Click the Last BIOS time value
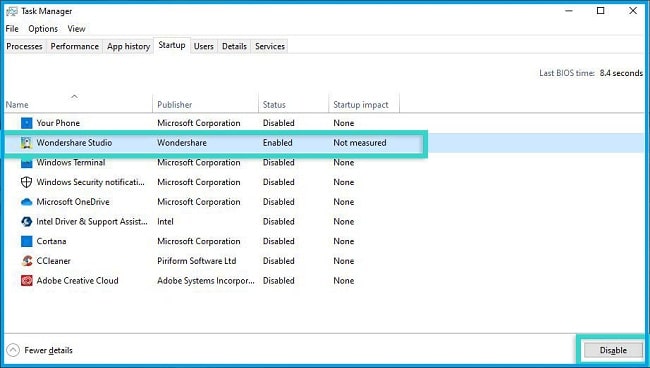650x368 pixels. (x=621, y=73)
